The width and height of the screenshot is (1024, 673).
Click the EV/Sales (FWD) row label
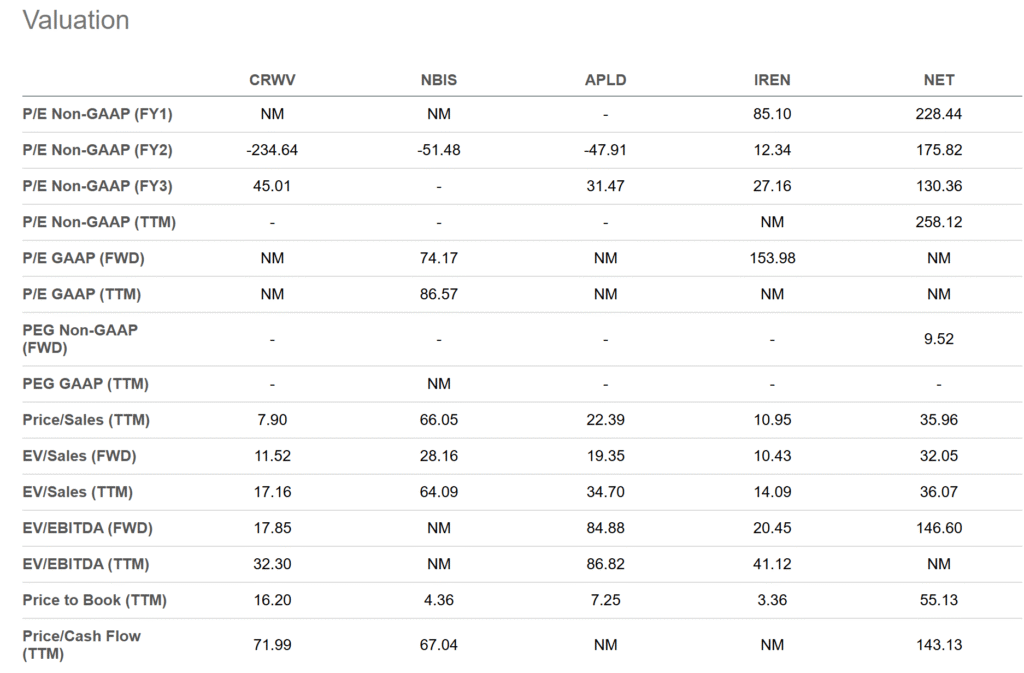tap(79, 456)
